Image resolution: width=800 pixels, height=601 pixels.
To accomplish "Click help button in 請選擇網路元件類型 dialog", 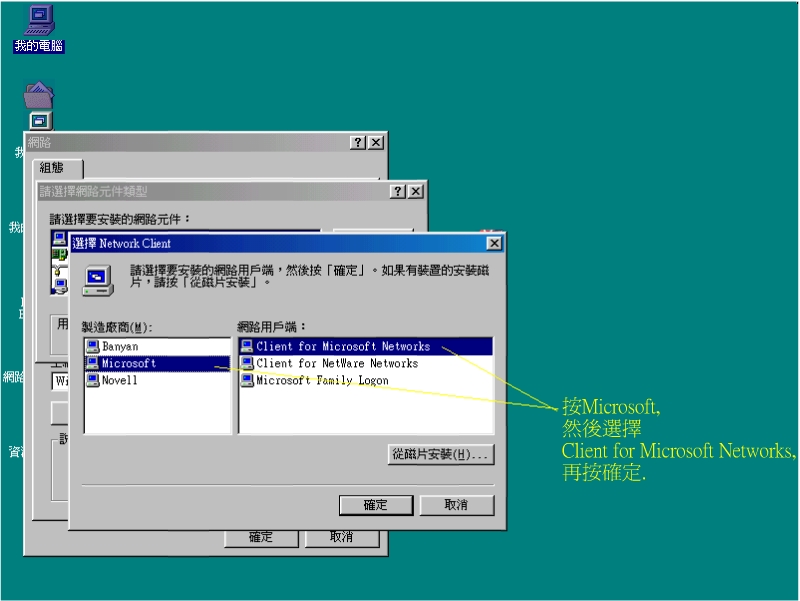I will click(x=398, y=191).
